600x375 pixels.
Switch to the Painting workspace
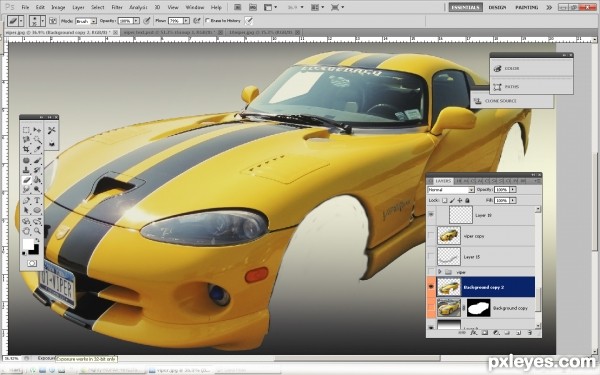(527, 7)
